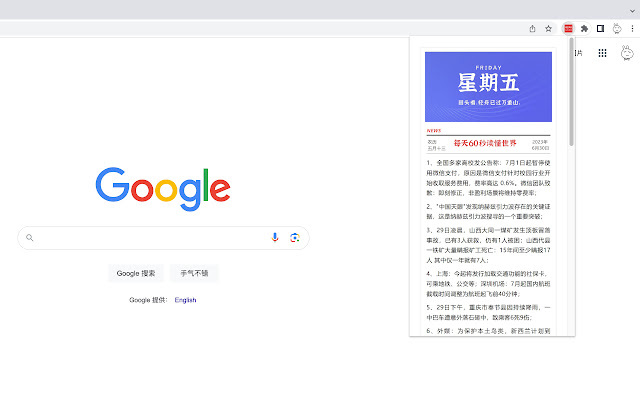Click the red news extension icon

pos(568,29)
